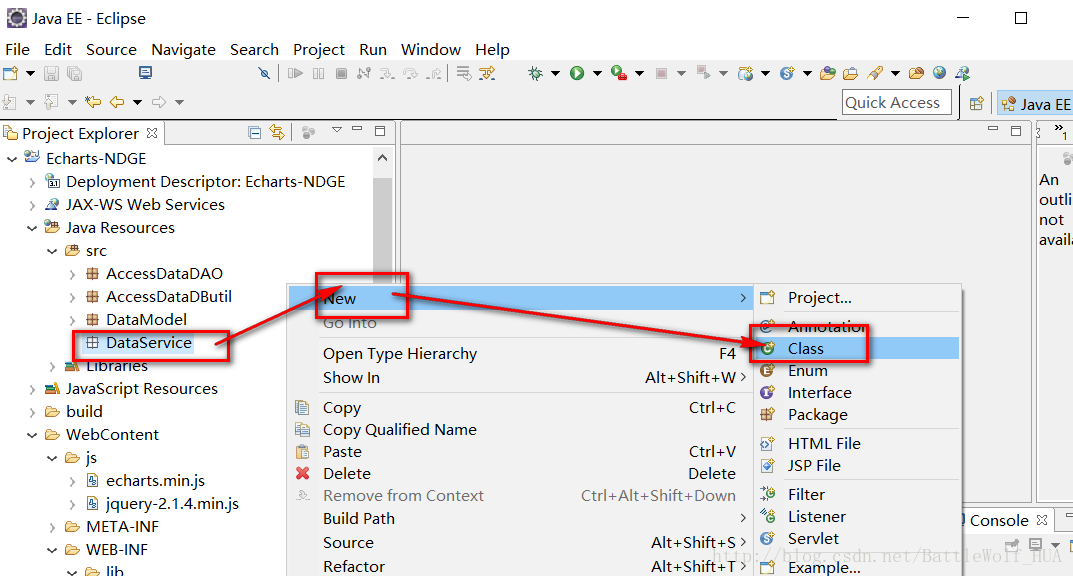Click the Drop to Frame icon
Screen dimensions: 1073x576
tap(463, 73)
